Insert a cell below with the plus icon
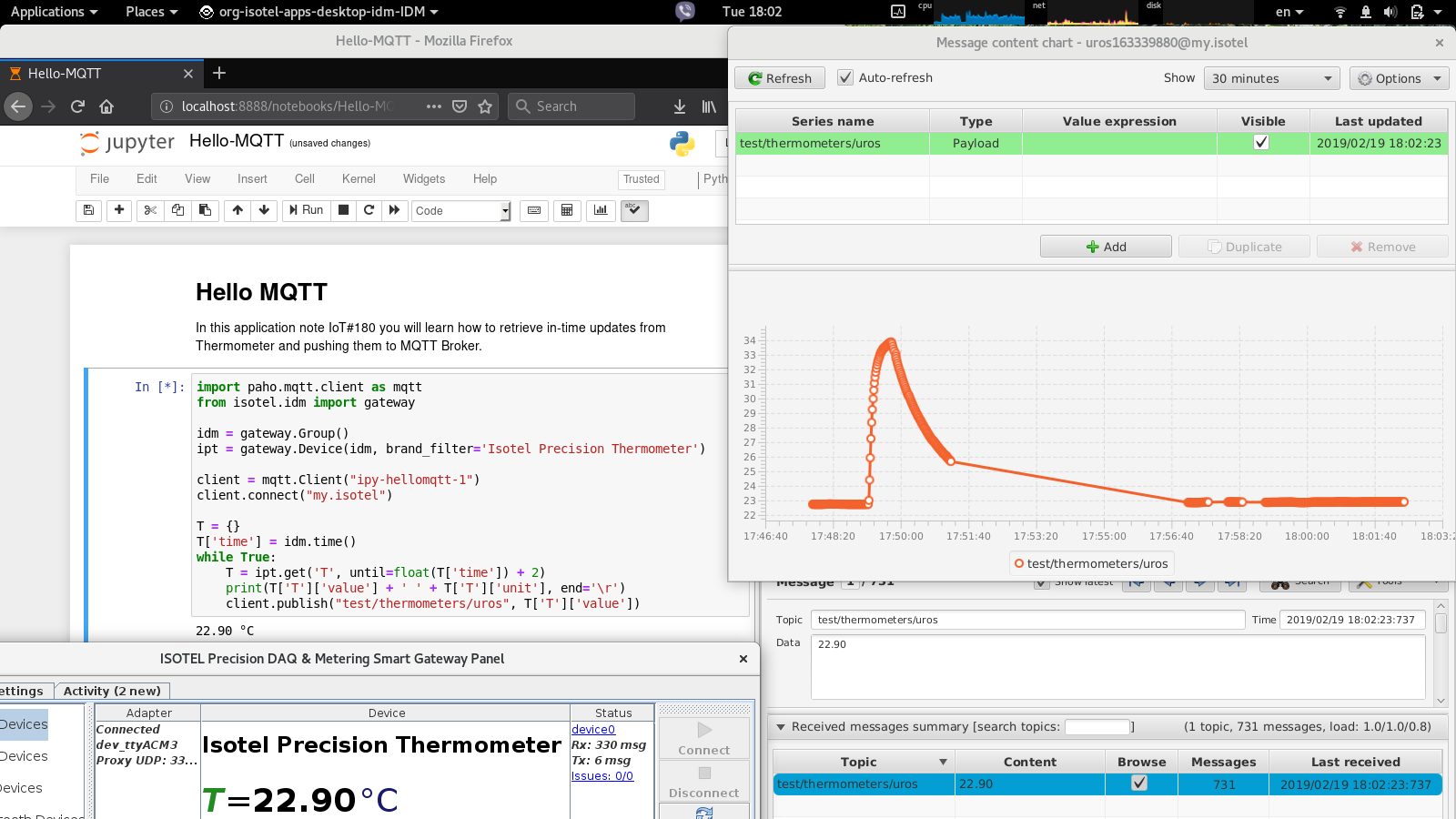This screenshot has width=1456, height=819. pyautogui.click(x=119, y=210)
